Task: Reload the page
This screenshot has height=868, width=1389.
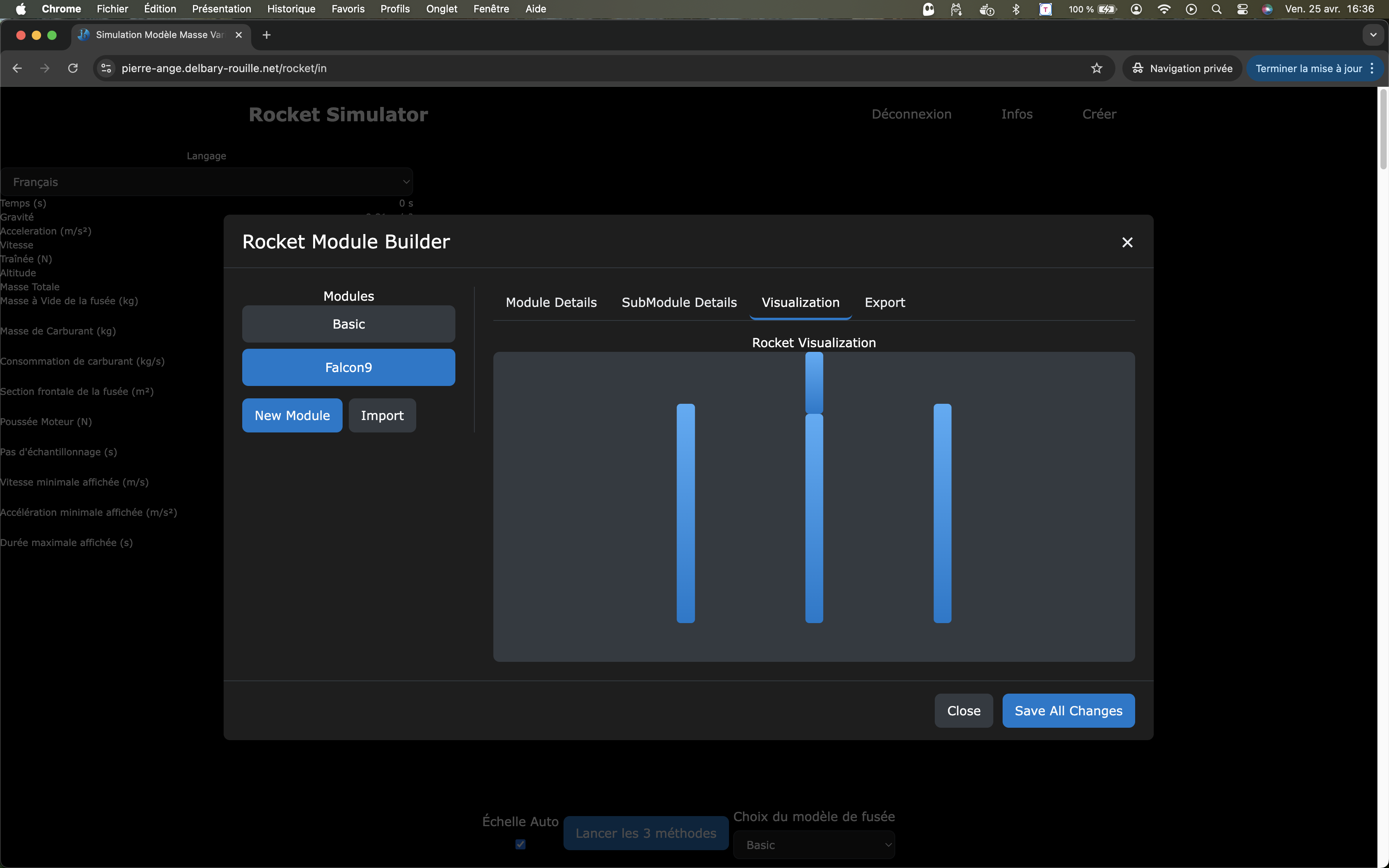Action: 73,68
